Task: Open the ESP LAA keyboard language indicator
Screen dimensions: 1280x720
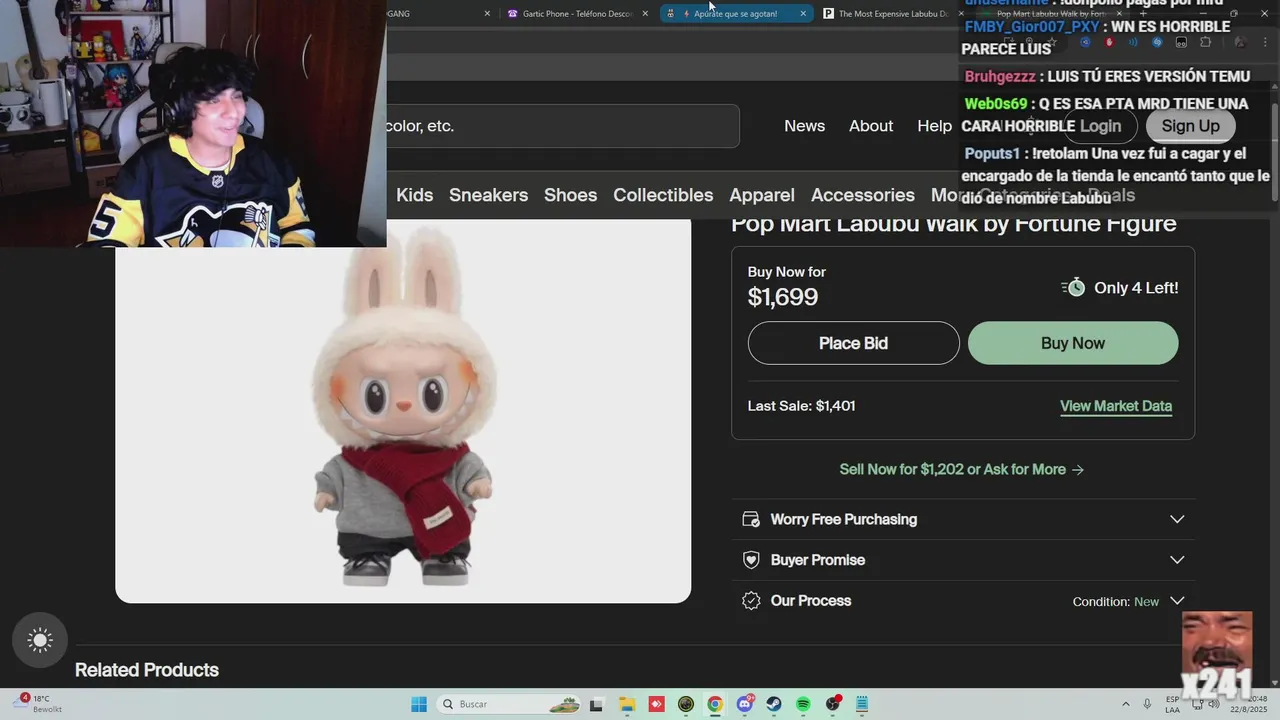Action: point(1172,704)
